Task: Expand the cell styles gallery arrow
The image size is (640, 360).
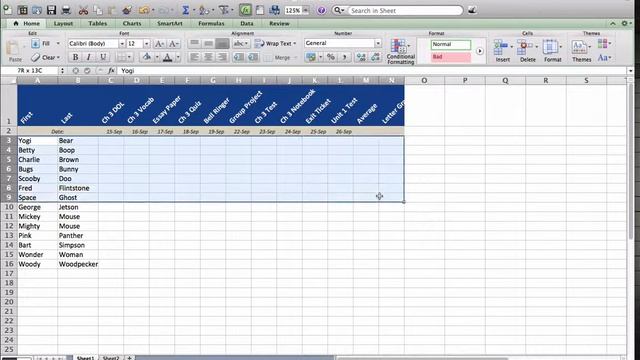Action: (480, 51)
